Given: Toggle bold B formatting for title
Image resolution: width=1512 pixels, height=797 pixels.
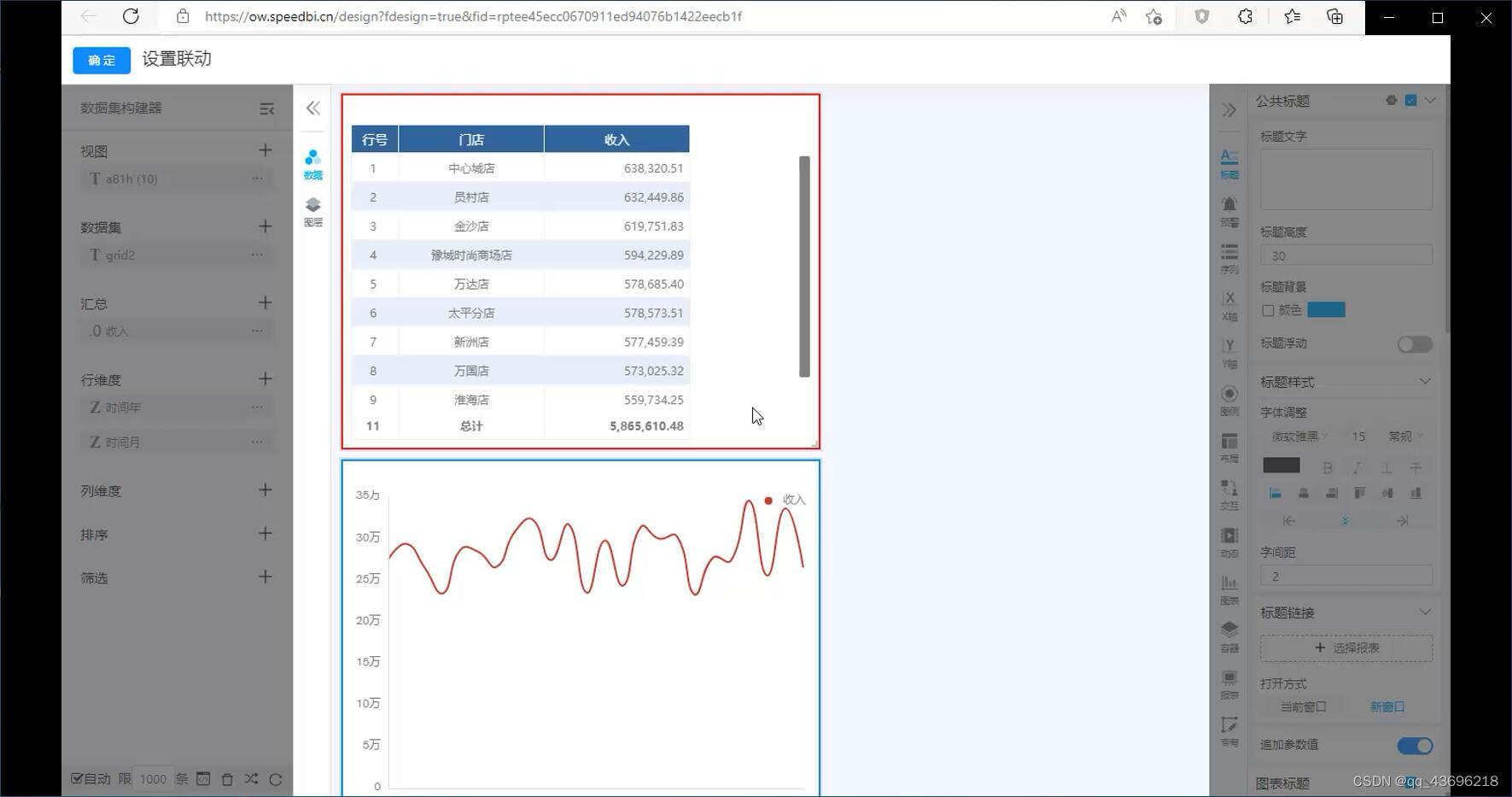Looking at the screenshot, I should pyautogui.click(x=1328, y=467).
